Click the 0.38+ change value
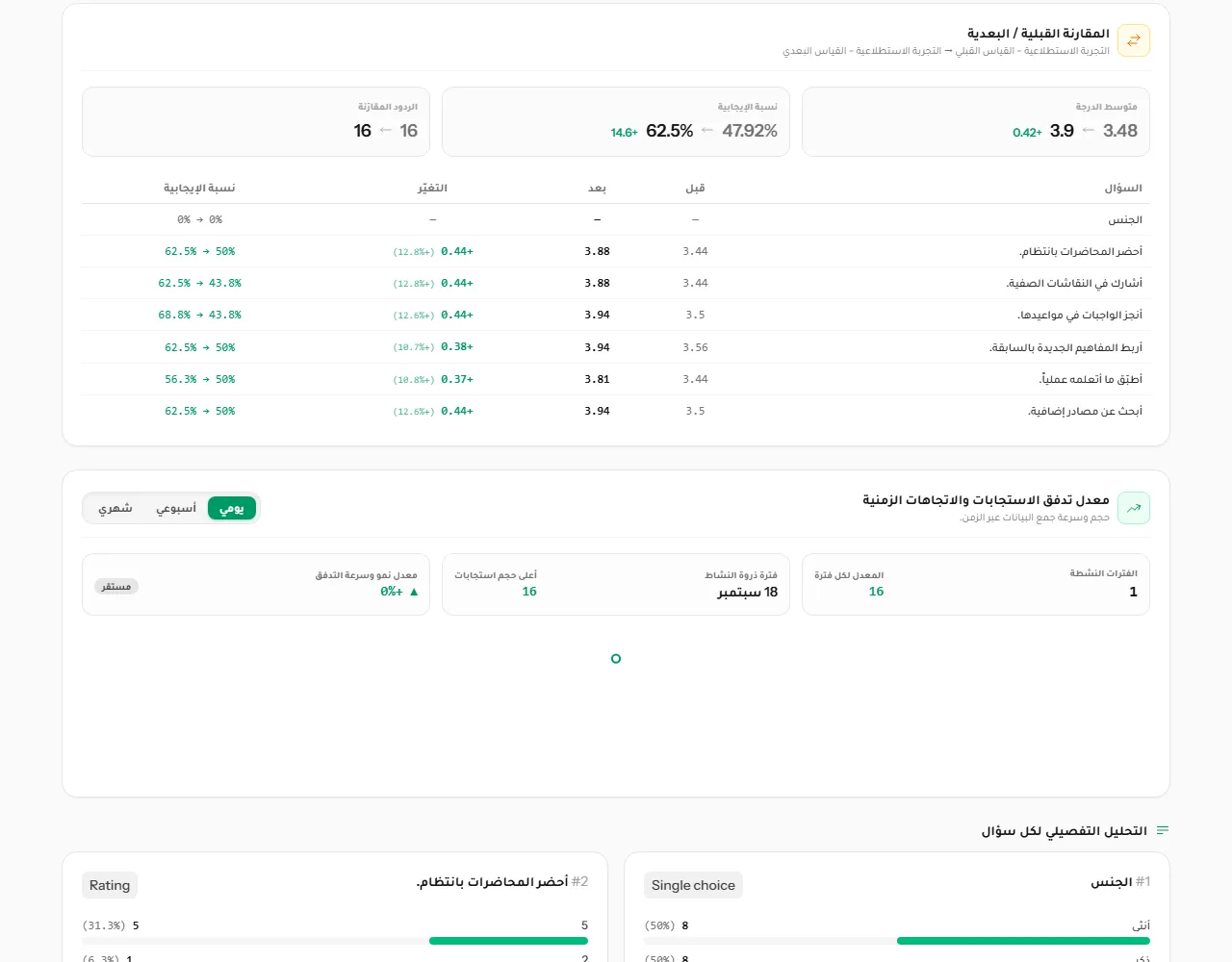Viewport: 1232px width, 962px height. coord(457,347)
